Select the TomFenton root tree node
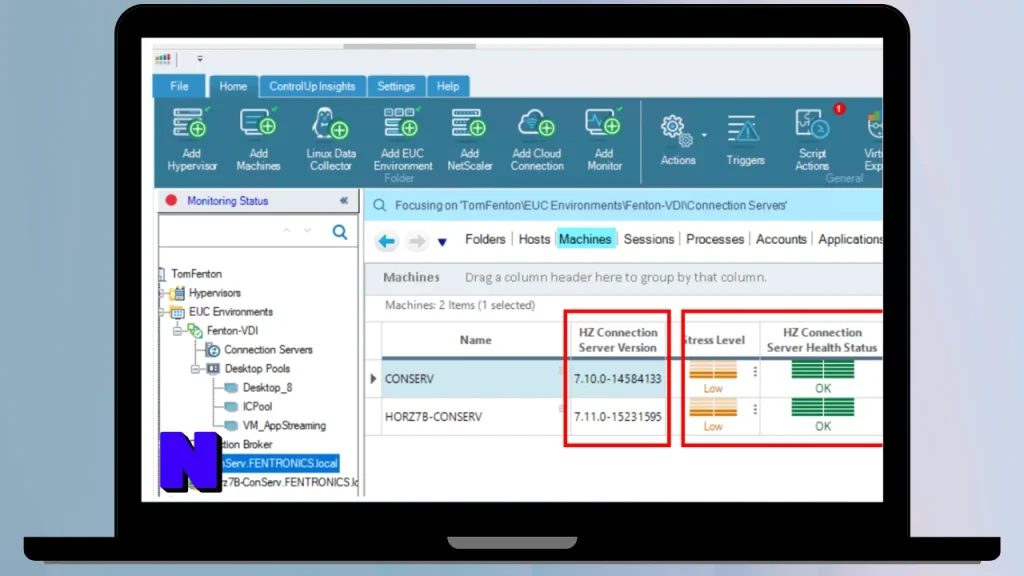1024x576 pixels. [197, 274]
